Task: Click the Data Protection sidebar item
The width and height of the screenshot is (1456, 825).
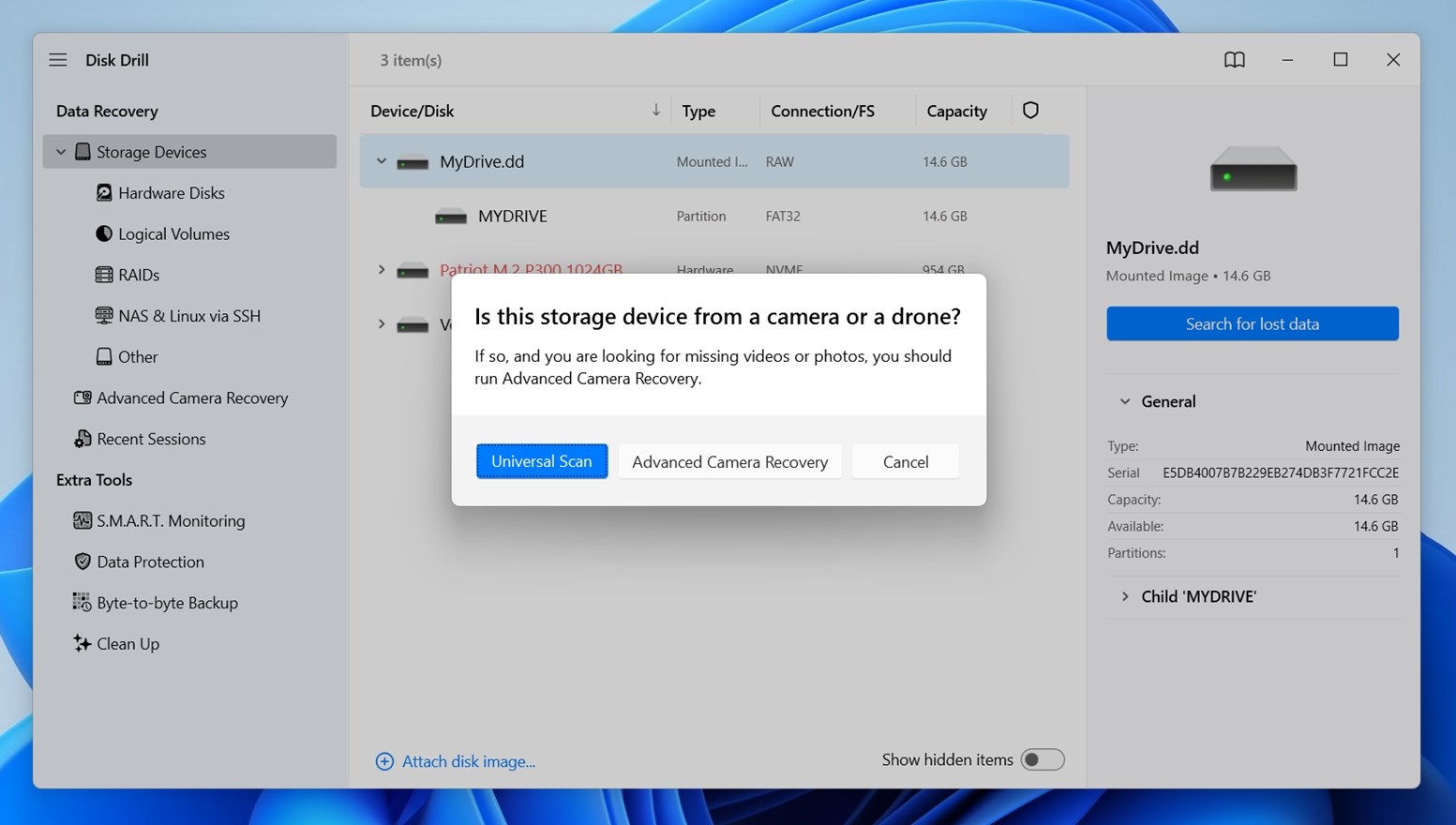Action: (x=150, y=562)
